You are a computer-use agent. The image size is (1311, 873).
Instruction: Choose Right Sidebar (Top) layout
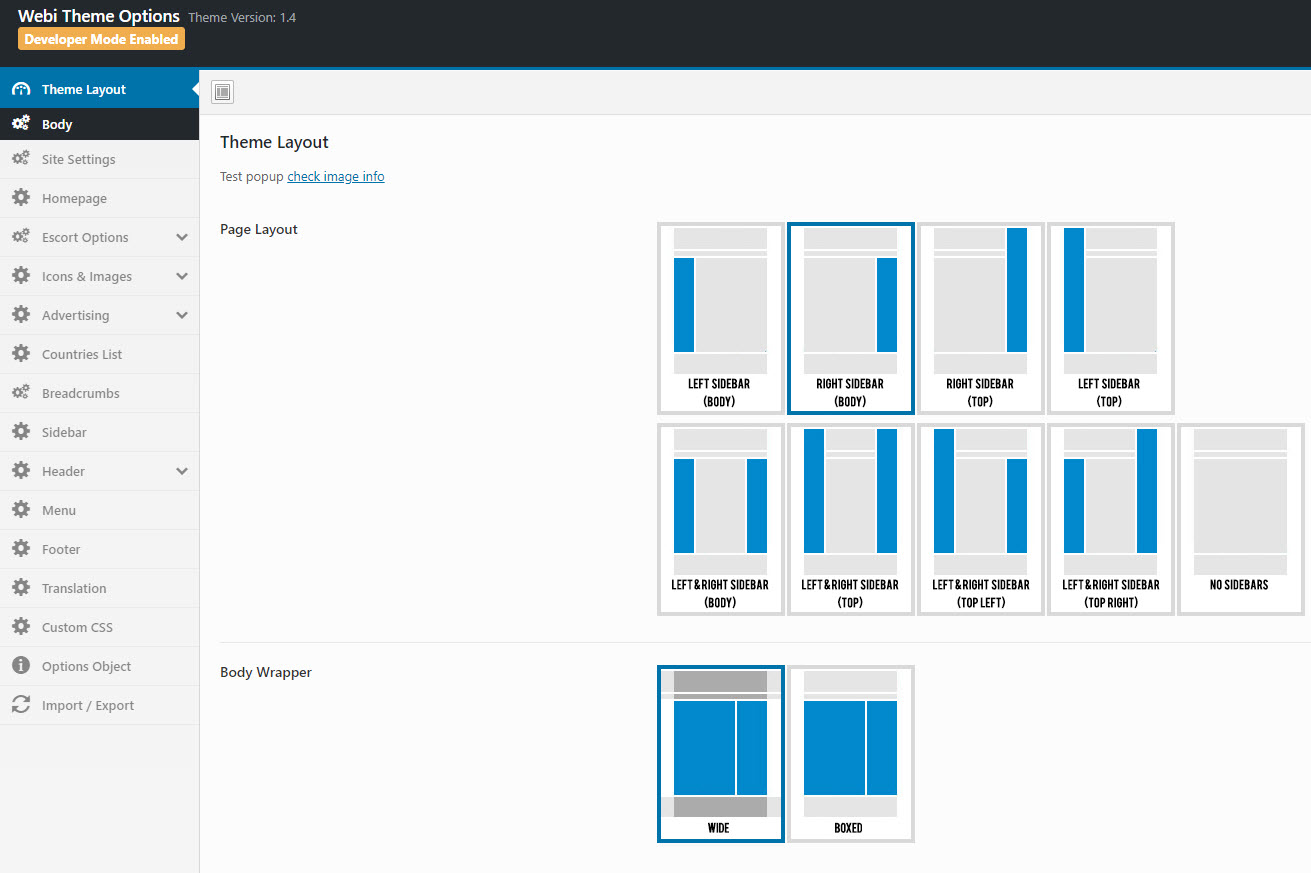click(x=980, y=318)
